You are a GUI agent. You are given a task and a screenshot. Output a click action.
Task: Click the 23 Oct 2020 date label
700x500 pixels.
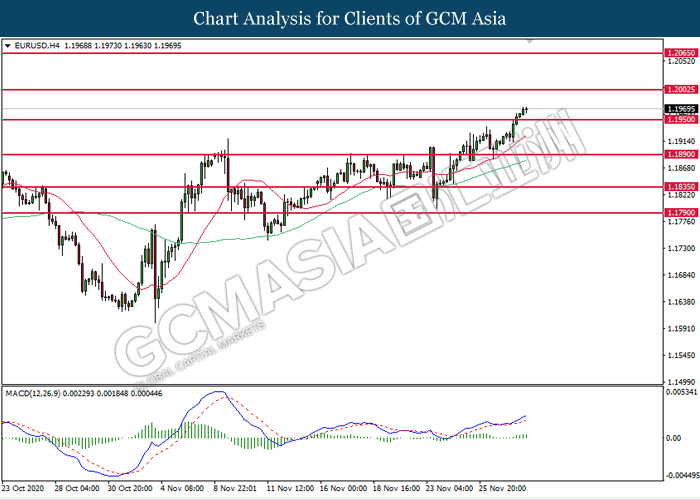(x=23, y=488)
